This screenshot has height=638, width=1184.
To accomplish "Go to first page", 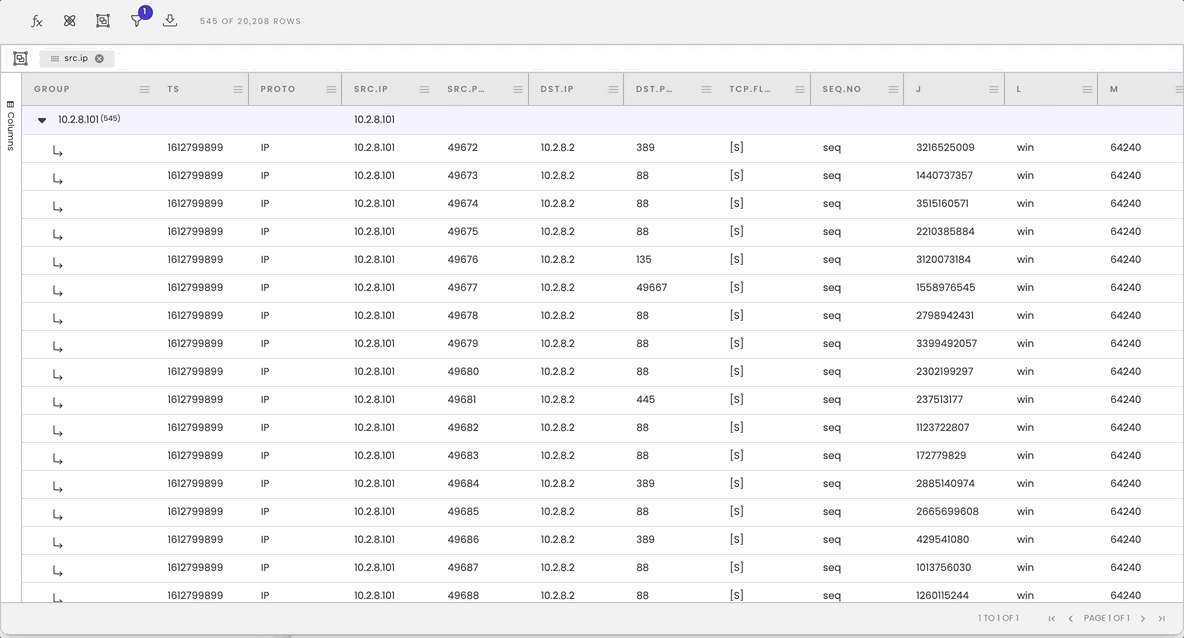I will coord(1052,618).
